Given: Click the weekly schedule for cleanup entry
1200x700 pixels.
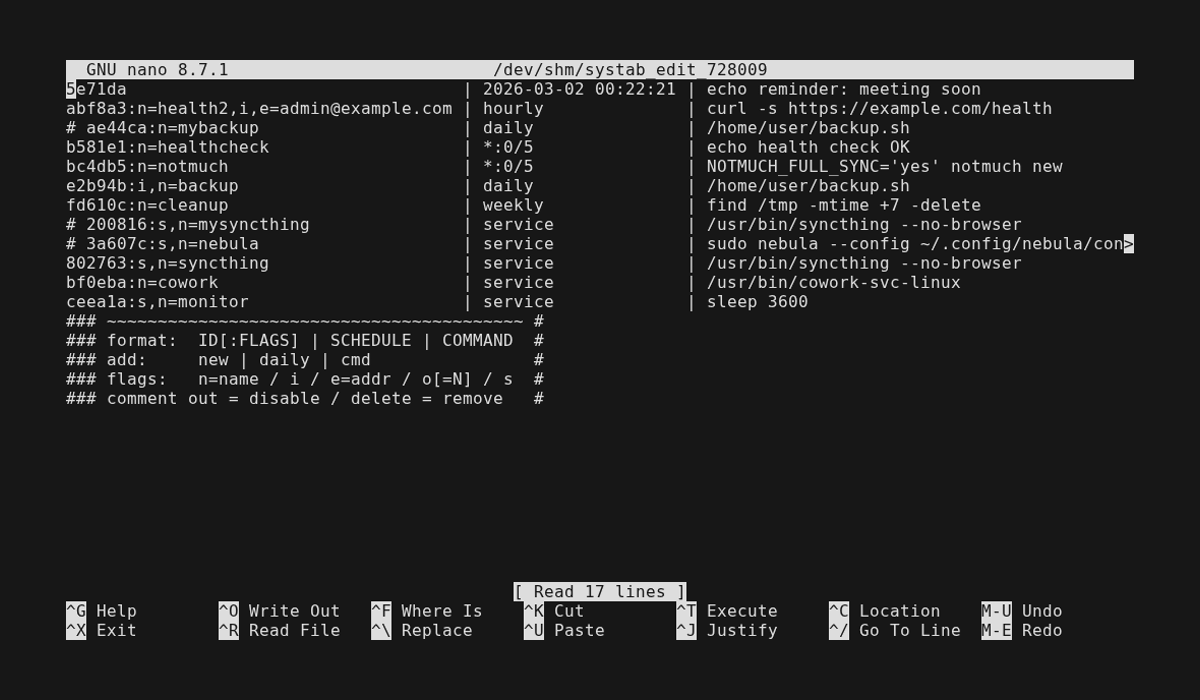Looking at the screenshot, I should [513, 205].
